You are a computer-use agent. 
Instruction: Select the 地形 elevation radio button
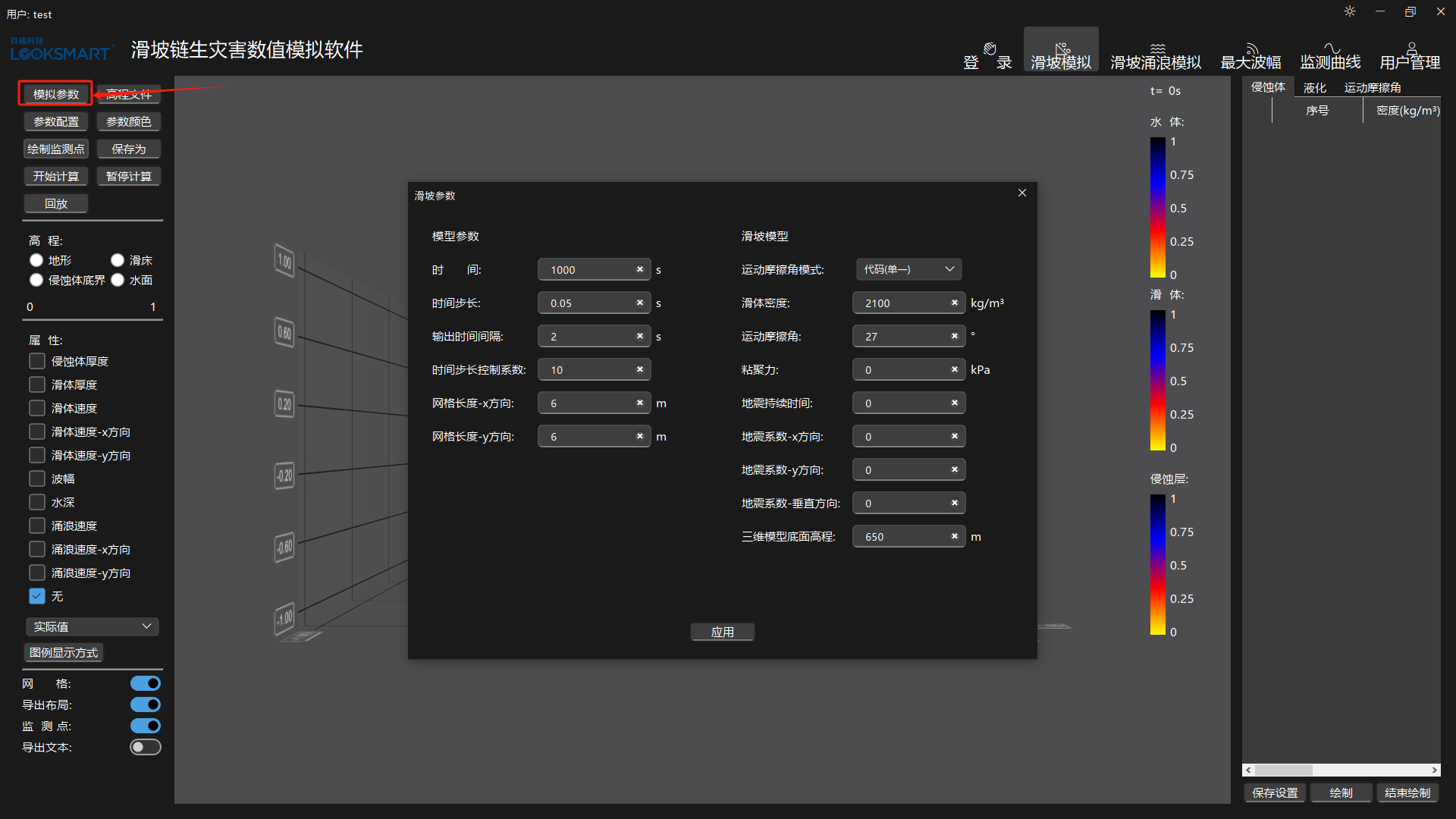[x=36, y=260]
